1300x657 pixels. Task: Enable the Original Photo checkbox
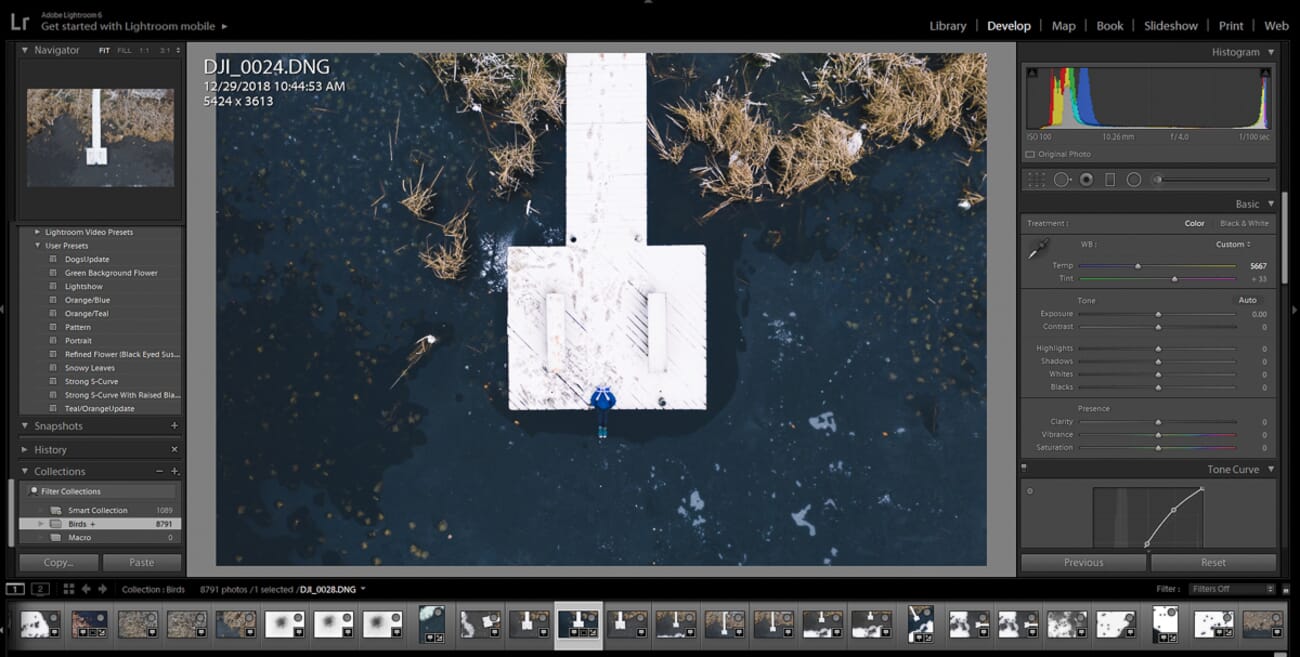point(1030,155)
